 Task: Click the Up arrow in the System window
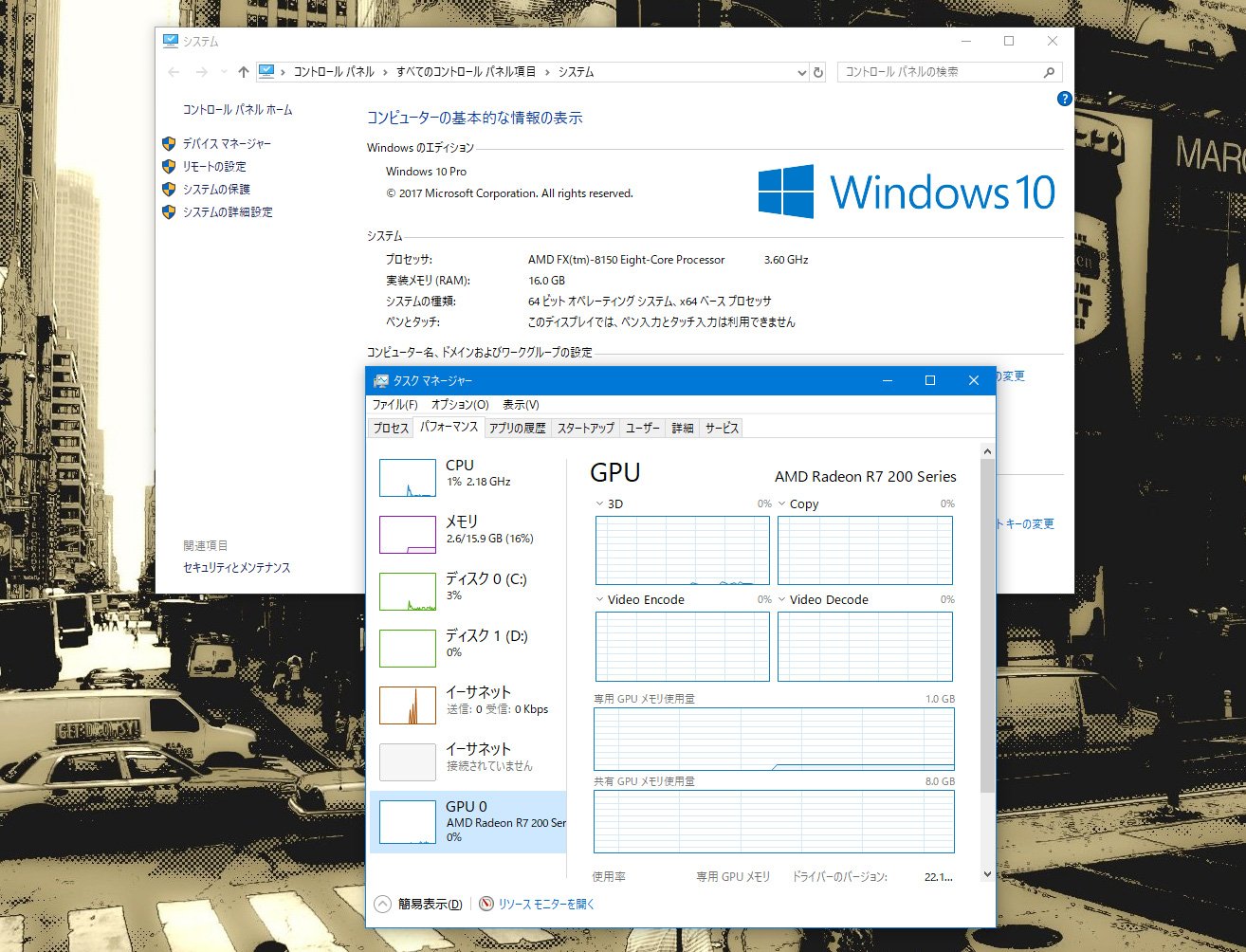244,72
